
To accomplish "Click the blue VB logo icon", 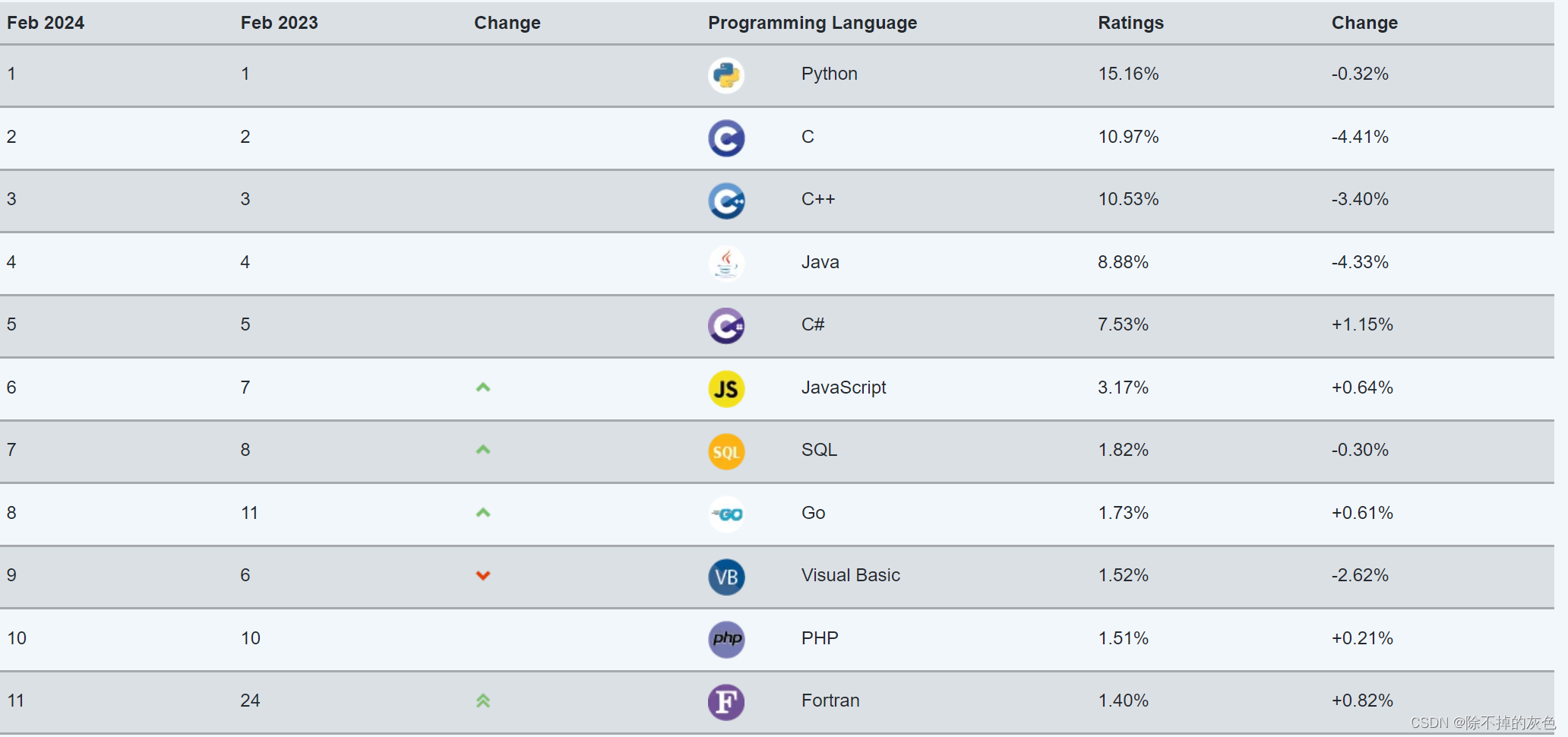I will tap(726, 577).
